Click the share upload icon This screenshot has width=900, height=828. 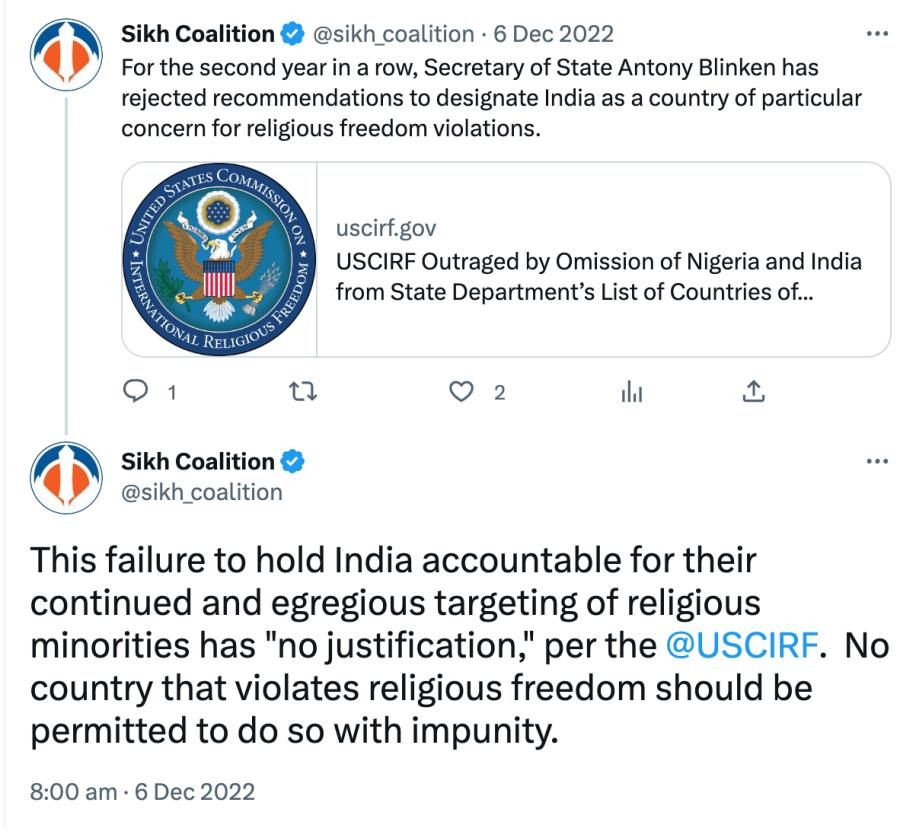tap(753, 392)
